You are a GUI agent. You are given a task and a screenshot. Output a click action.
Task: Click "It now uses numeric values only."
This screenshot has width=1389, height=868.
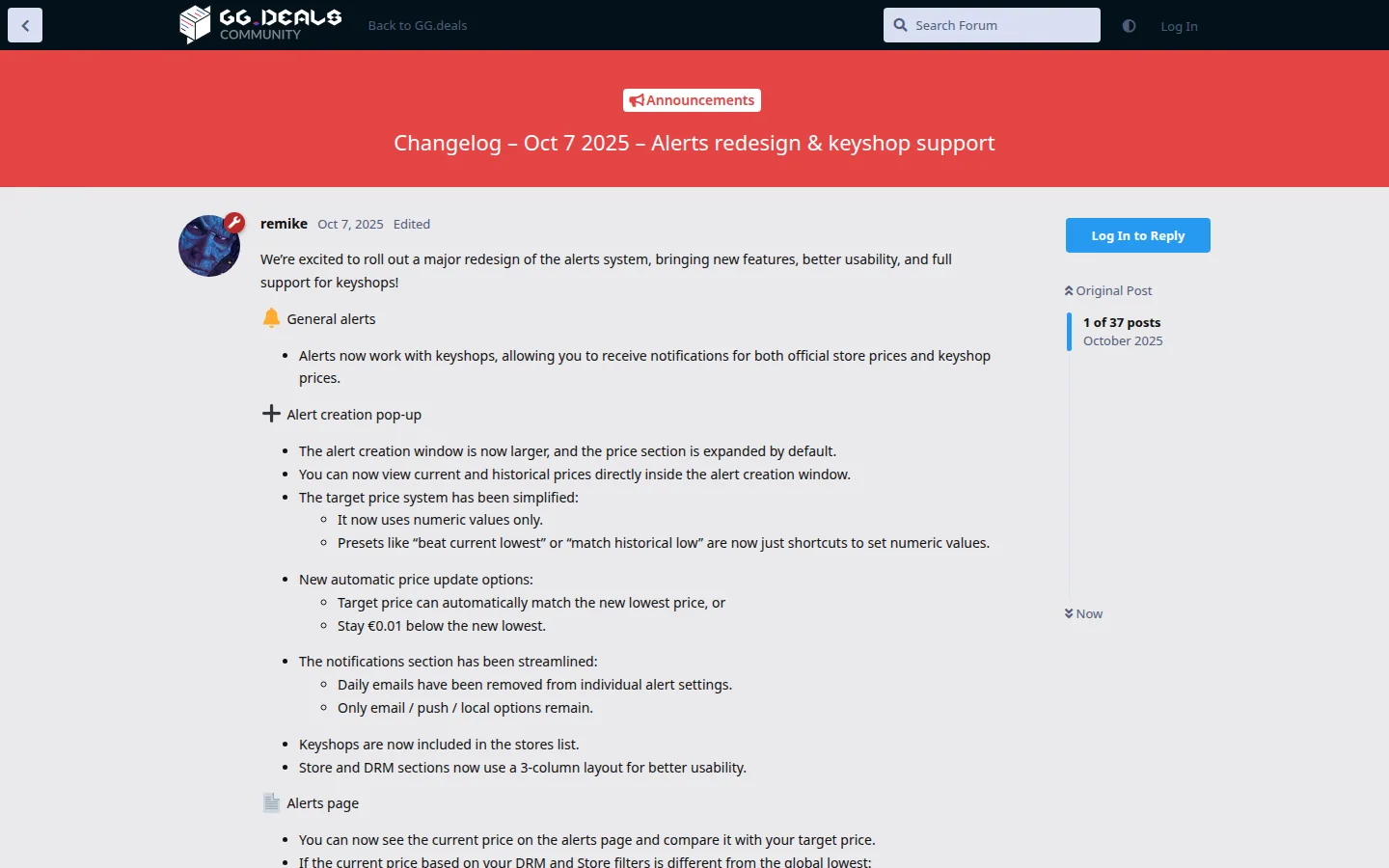tap(440, 520)
